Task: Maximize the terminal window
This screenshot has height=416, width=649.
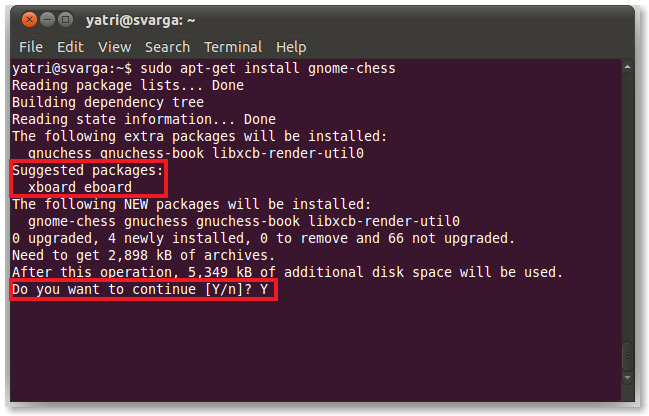Action: [x=66, y=19]
